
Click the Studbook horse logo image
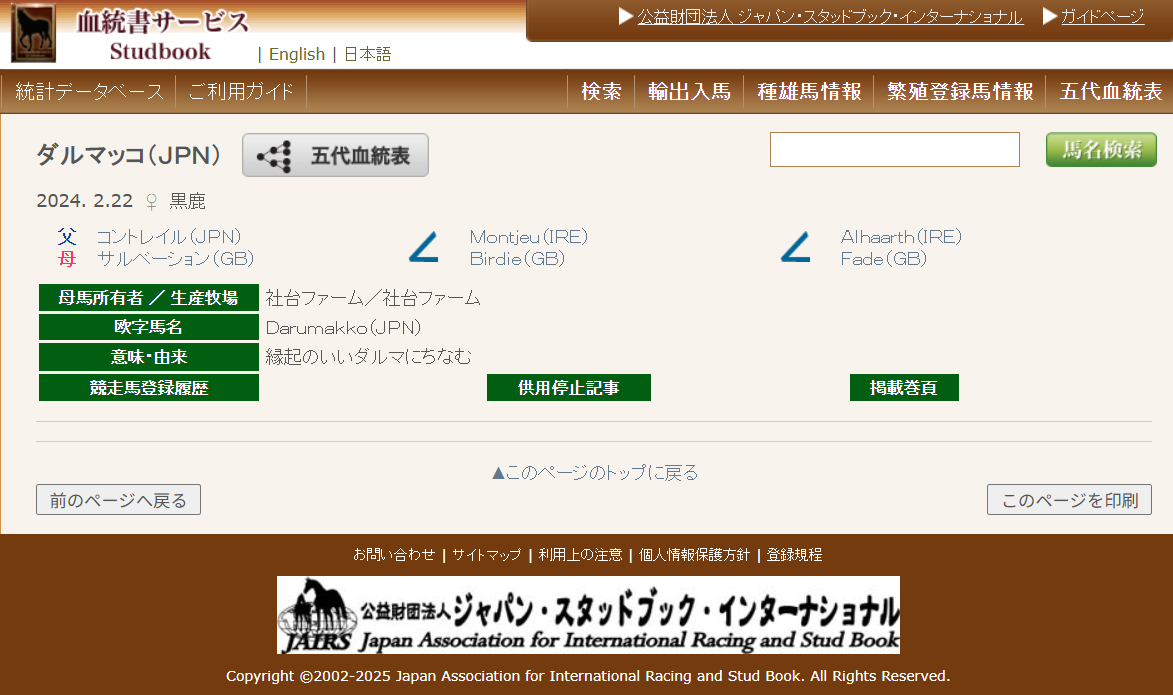tap(33, 33)
